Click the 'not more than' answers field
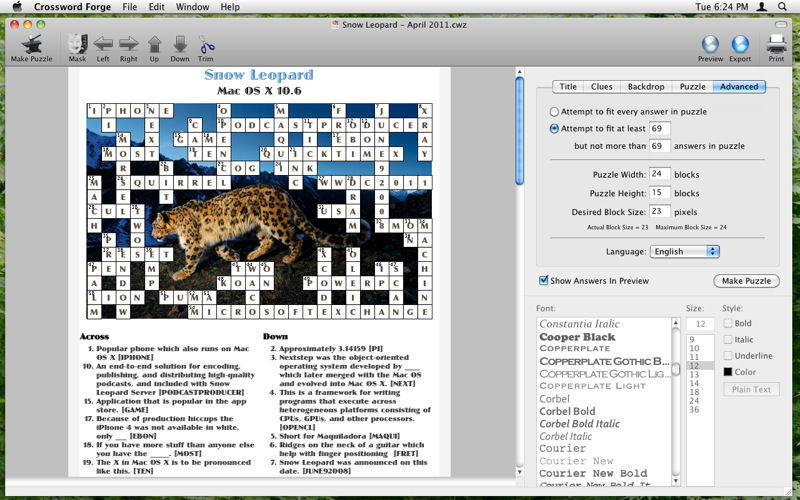Image resolution: width=800 pixels, height=500 pixels. click(x=660, y=146)
